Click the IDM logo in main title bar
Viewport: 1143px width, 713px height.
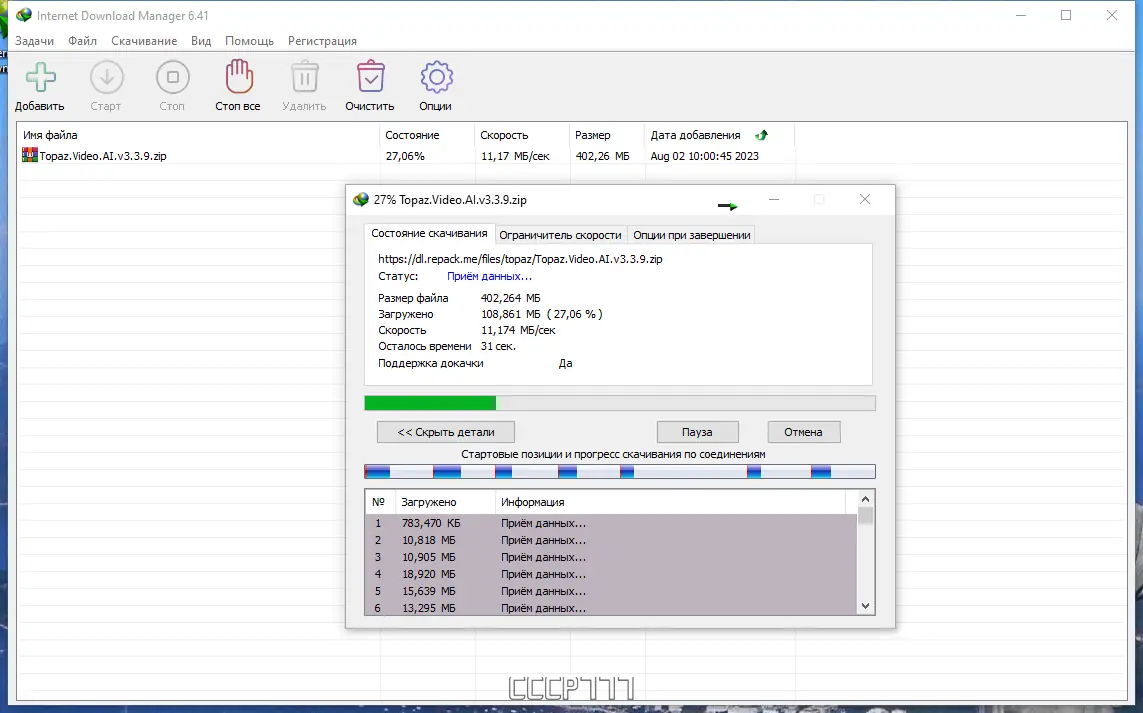pos(23,15)
